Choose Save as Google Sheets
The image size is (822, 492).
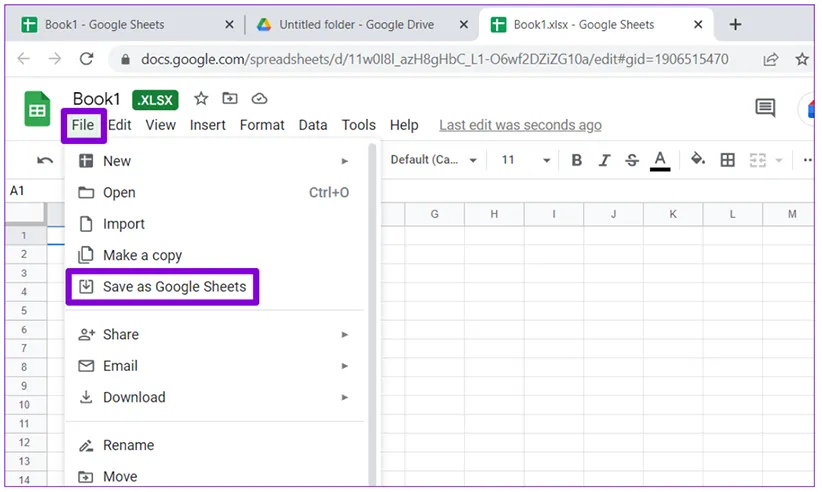point(174,287)
